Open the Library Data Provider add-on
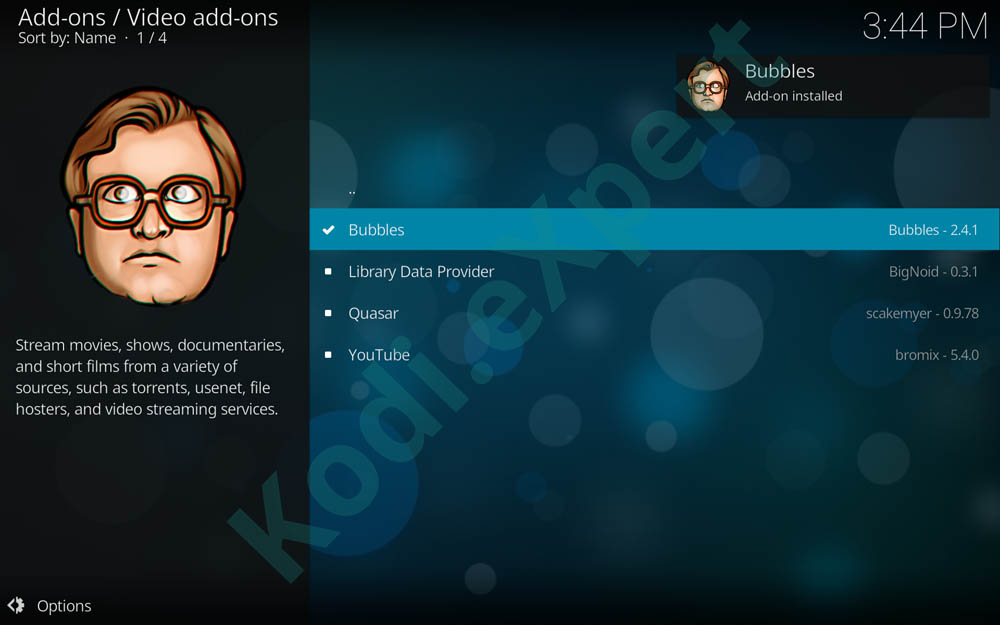The height and width of the screenshot is (625, 1000). pyautogui.click(x=654, y=271)
